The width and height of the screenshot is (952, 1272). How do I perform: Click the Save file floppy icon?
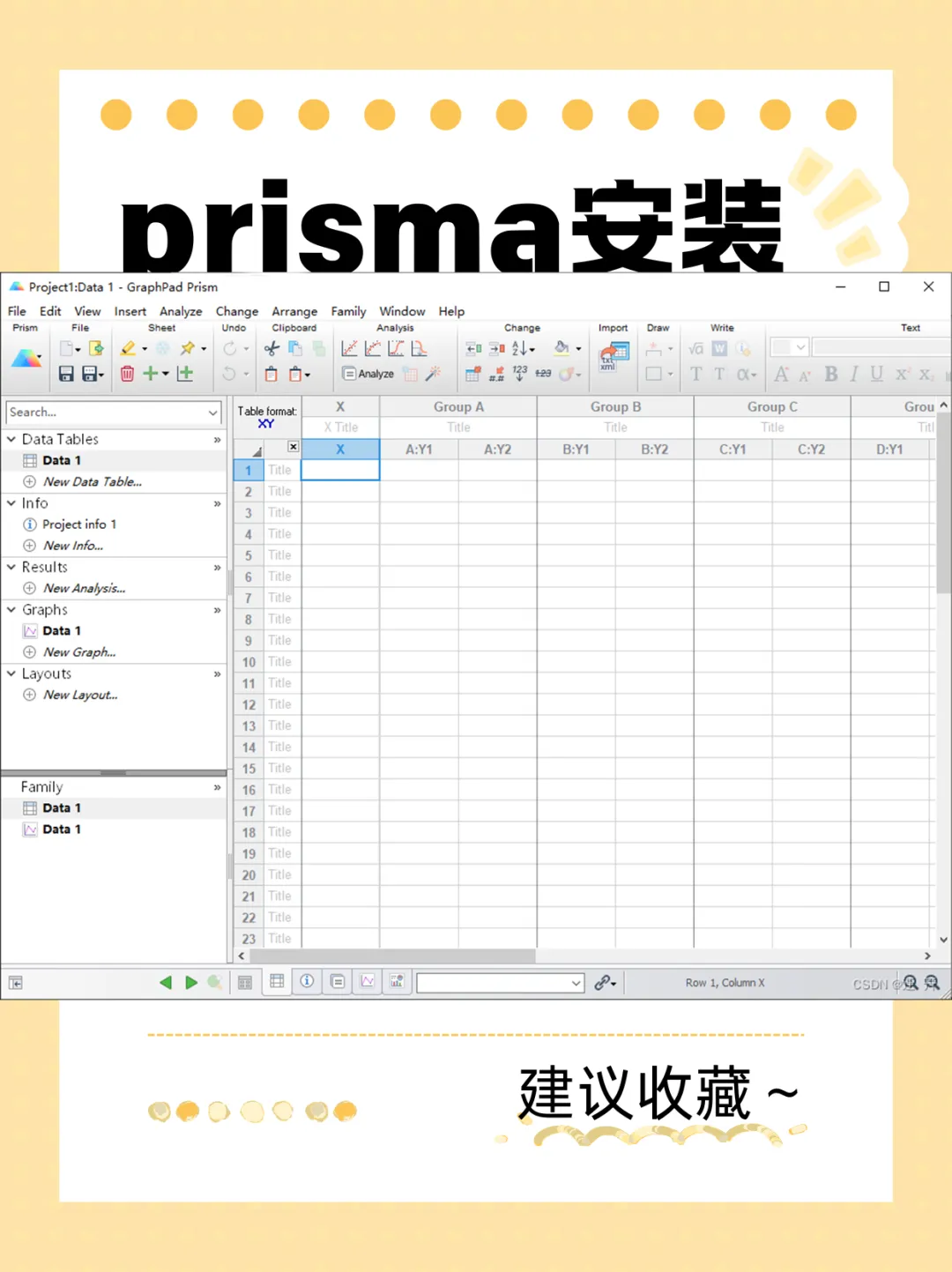click(66, 374)
